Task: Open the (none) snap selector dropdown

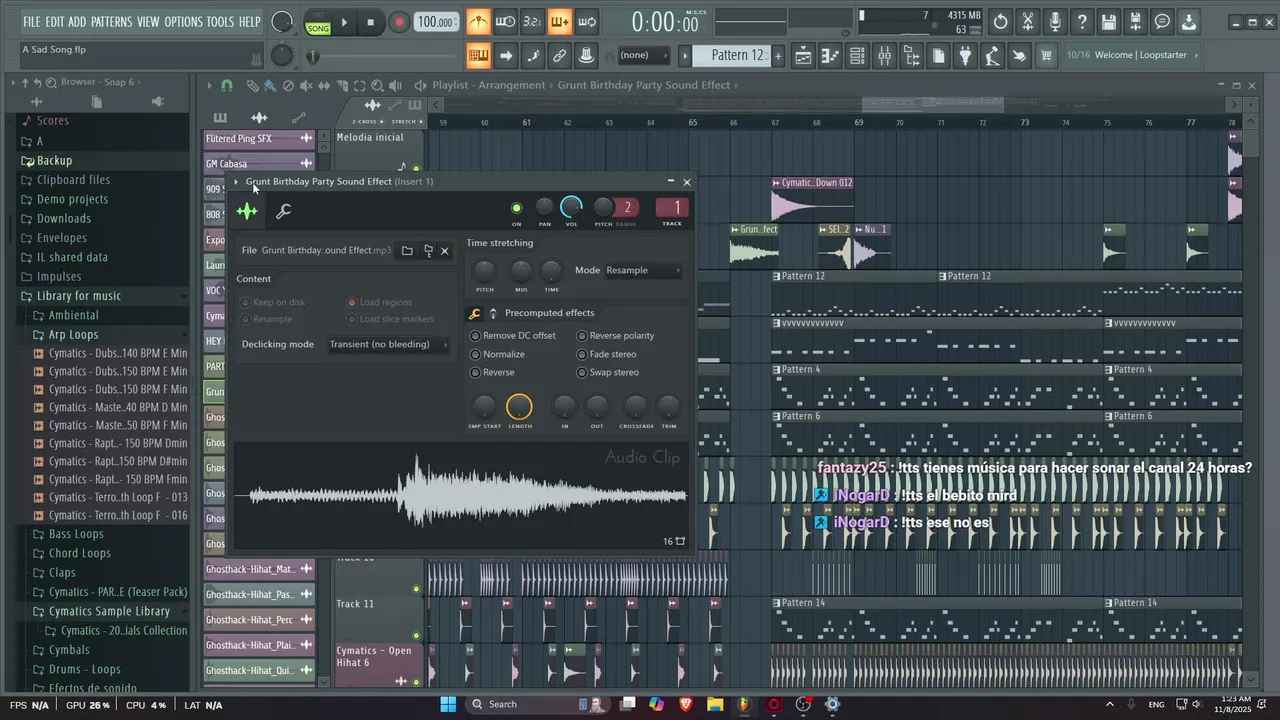Action: (646, 55)
